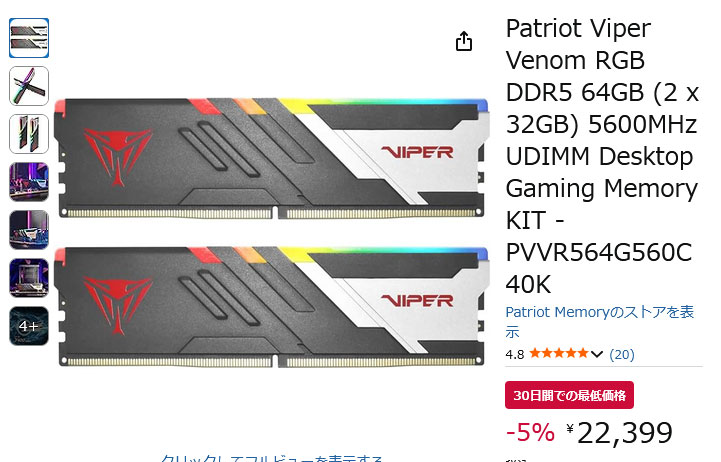The width and height of the screenshot is (721, 462).
Task: Click the main product image of Viper RAM
Action: click(x=271, y=231)
